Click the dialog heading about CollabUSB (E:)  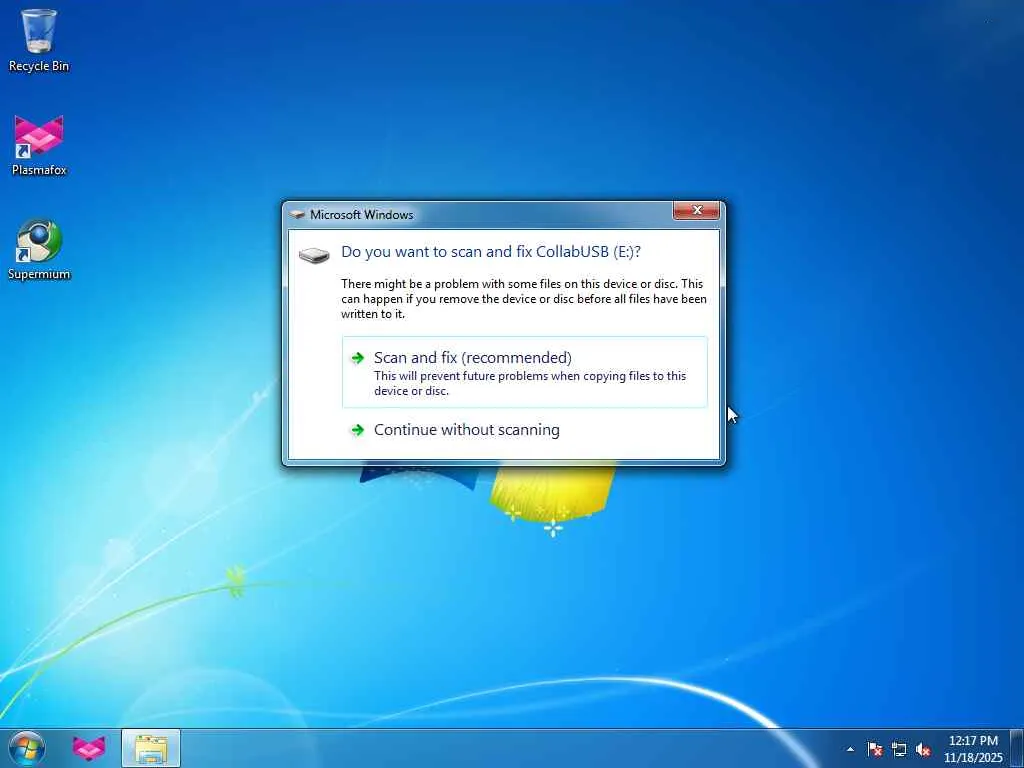point(490,251)
